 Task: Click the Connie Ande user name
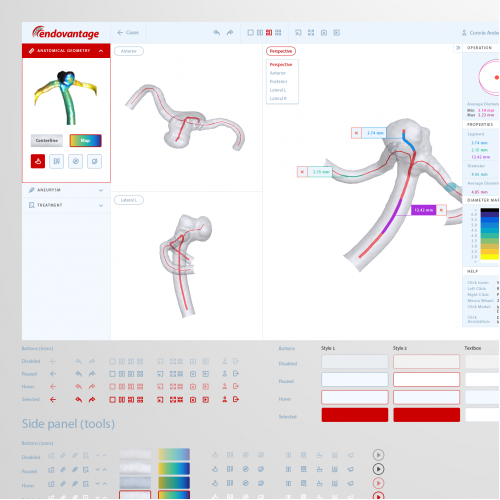tap(484, 33)
